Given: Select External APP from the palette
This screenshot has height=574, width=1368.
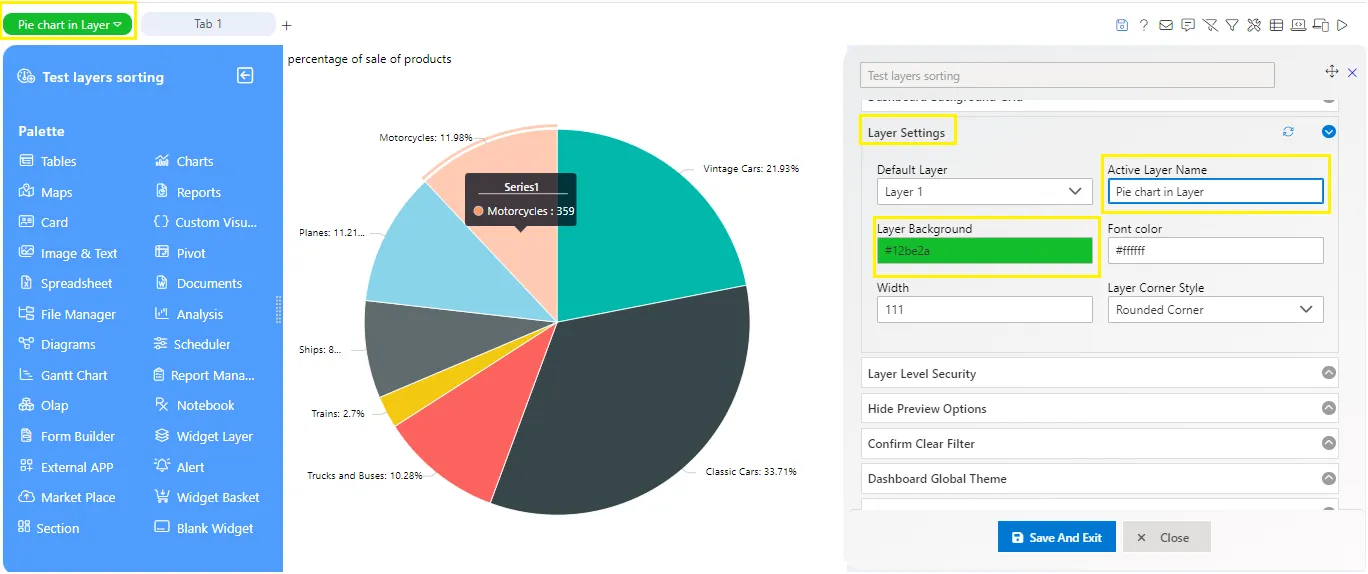Looking at the screenshot, I should pos(66,467).
